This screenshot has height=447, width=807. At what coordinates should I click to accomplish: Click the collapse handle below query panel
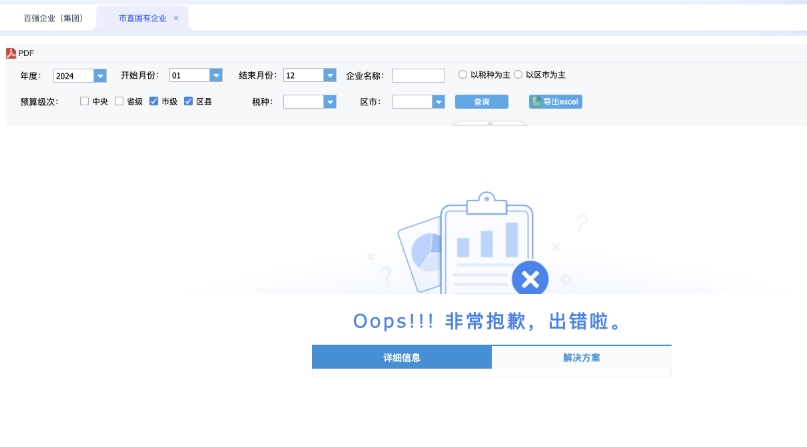tap(489, 124)
